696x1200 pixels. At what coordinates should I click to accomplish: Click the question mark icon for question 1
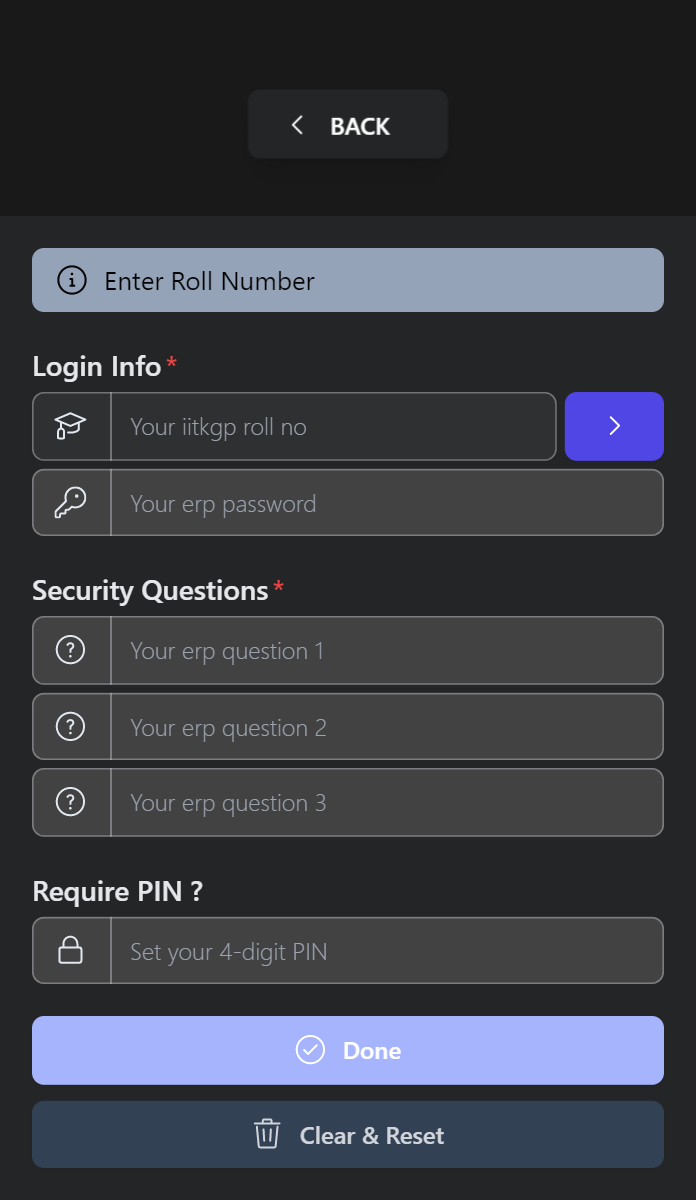pyautogui.click(x=70, y=650)
